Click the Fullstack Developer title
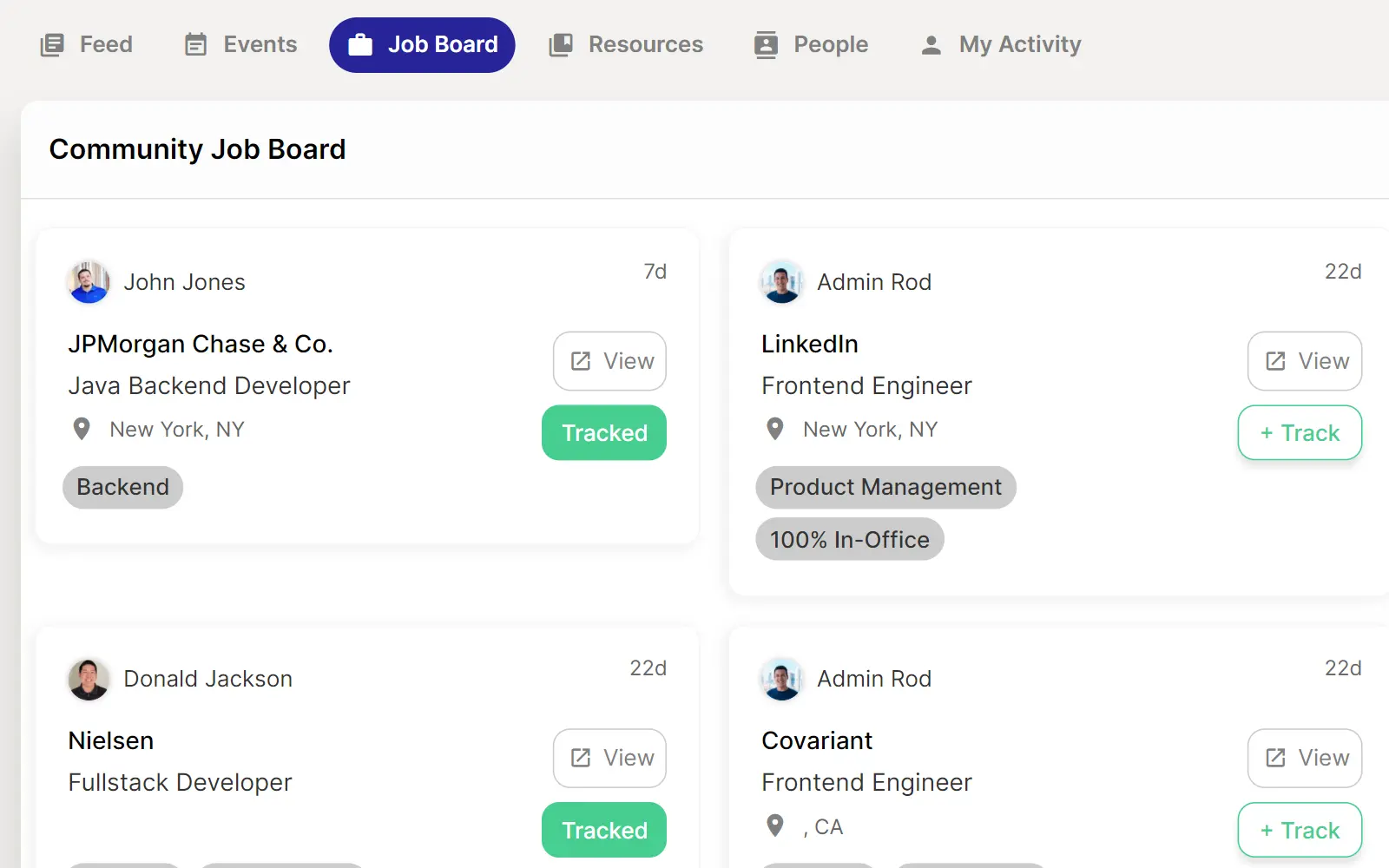The image size is (1389, 868). [x=180, y=782]
